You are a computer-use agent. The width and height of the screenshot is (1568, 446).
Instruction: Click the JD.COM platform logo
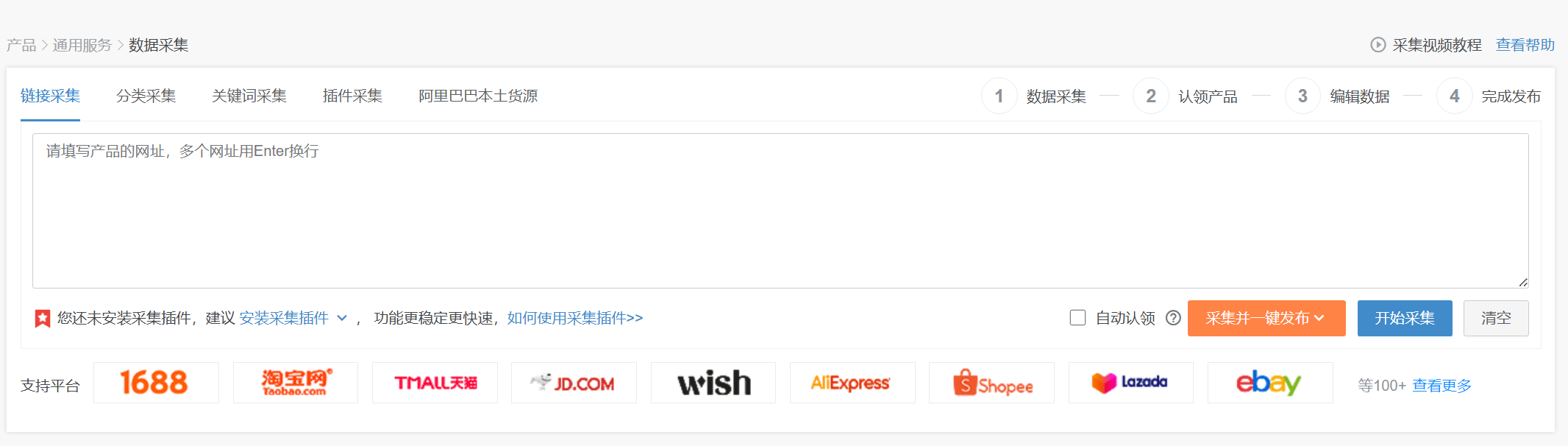tap(574, 383)
